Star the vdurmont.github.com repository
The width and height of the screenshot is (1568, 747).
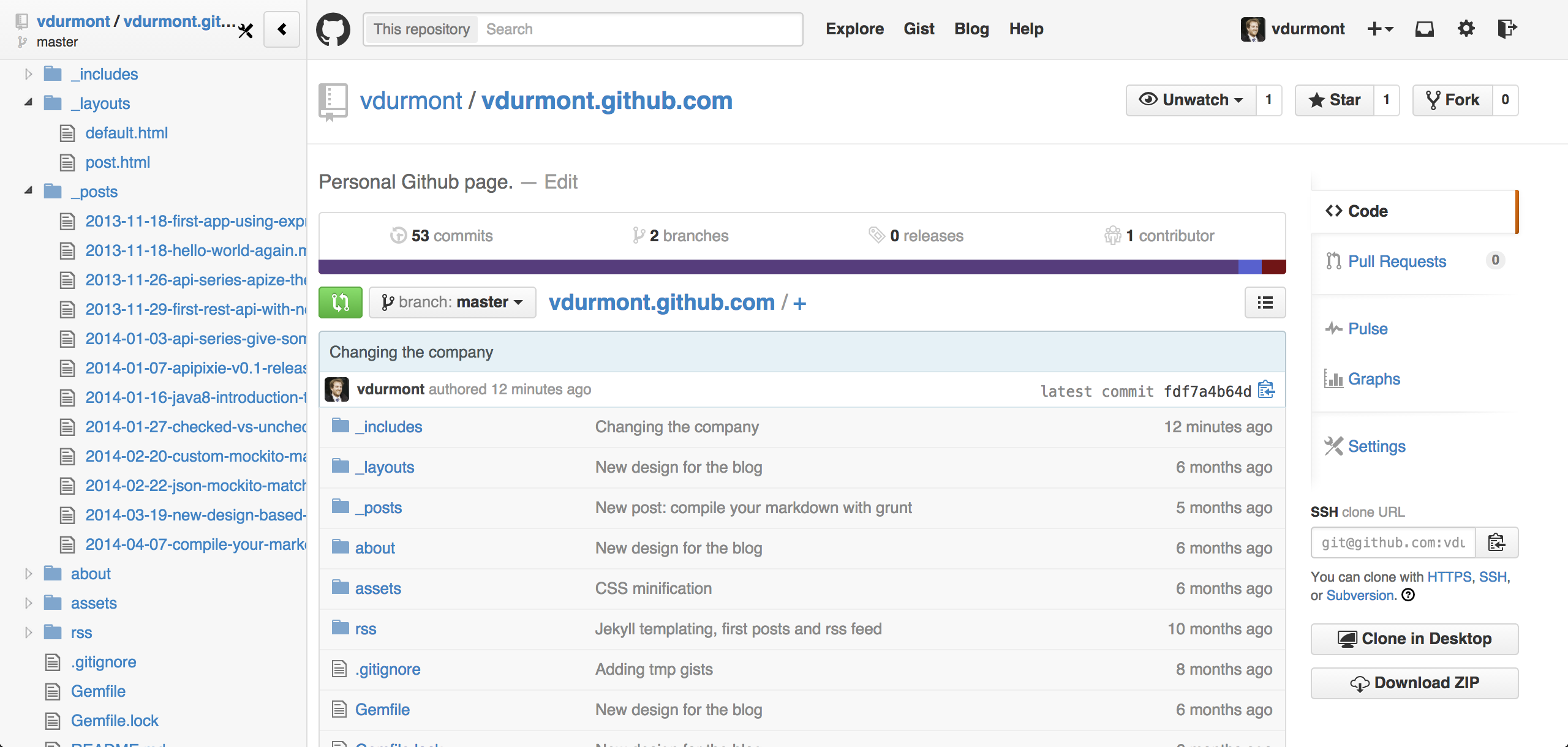(1335, 100)
